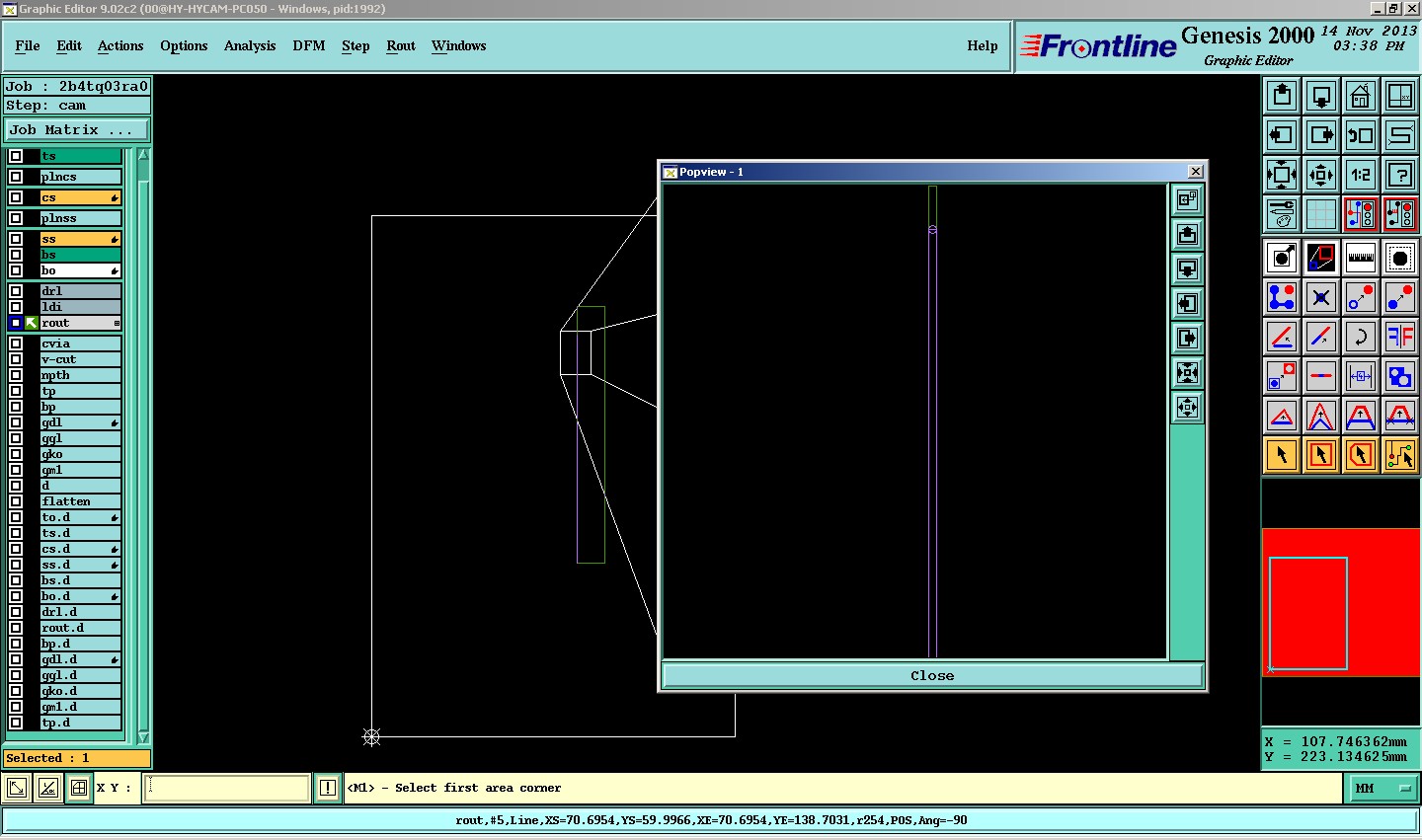Click the mirror F icon
Viewport: 1422px width, 840px height.
[x=1400, y=337]
